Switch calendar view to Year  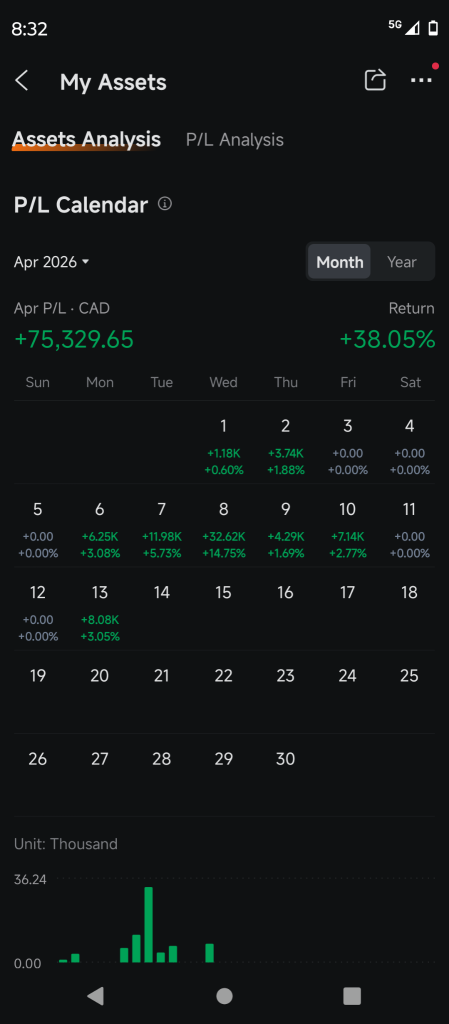tap(401, 262)
